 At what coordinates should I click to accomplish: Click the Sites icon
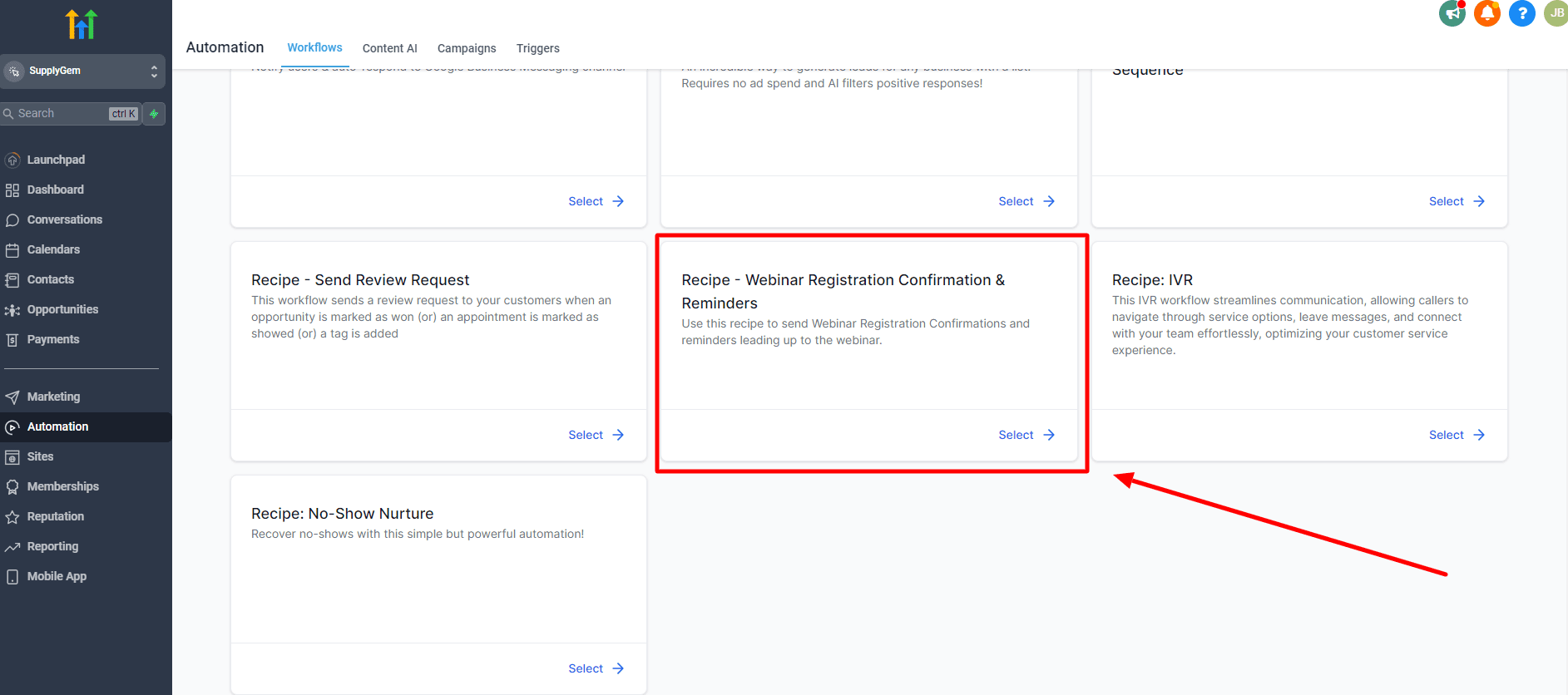pos(12,457)
